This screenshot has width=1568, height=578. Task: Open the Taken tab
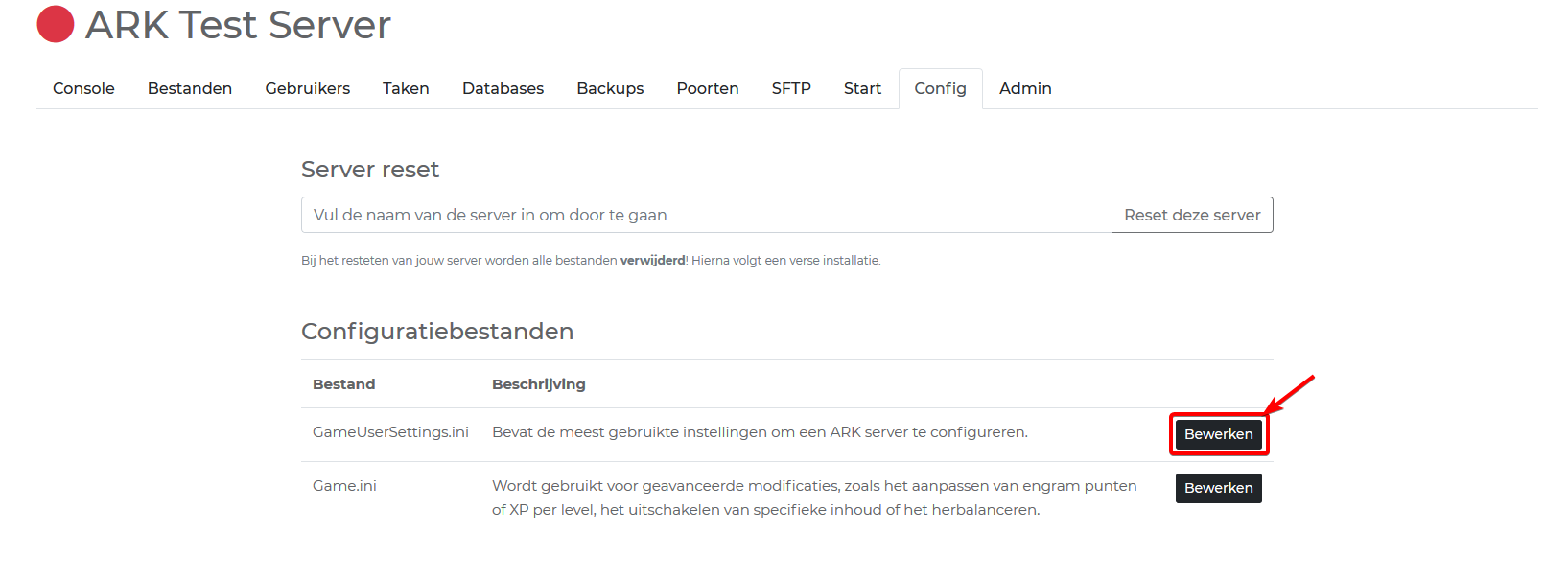tap(406, 88)
